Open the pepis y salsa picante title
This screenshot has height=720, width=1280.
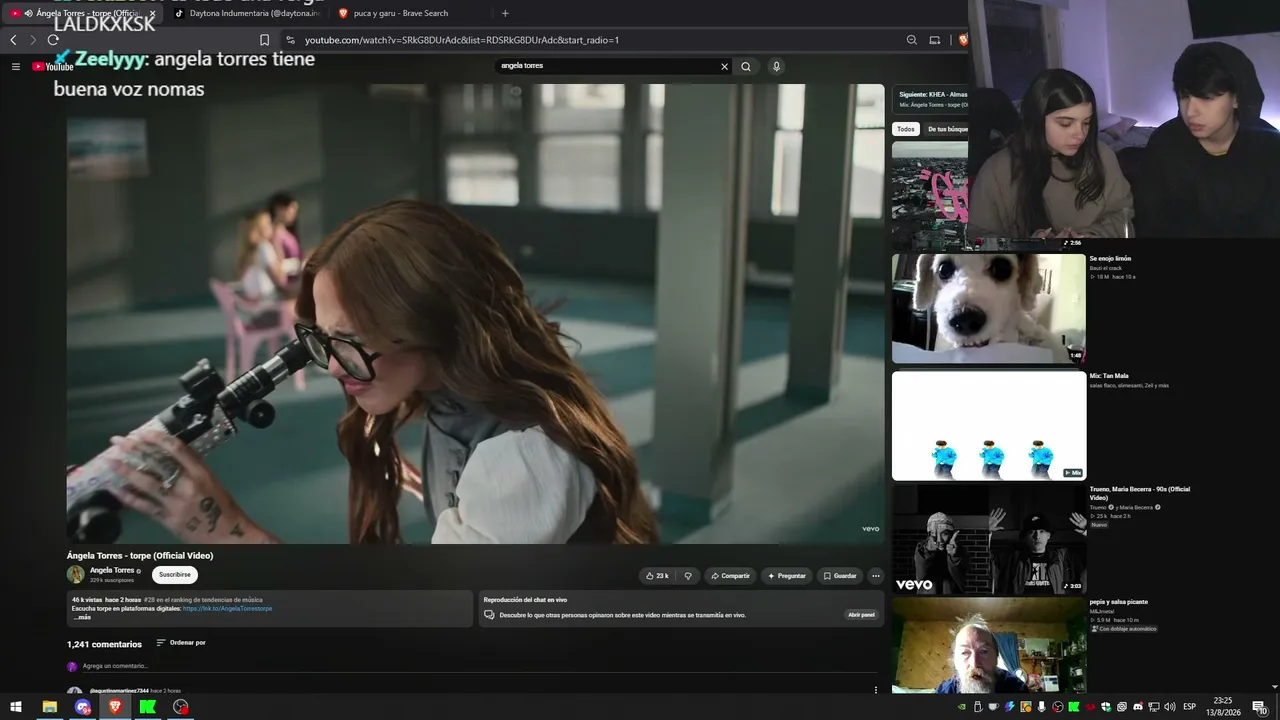(1119, 602)
